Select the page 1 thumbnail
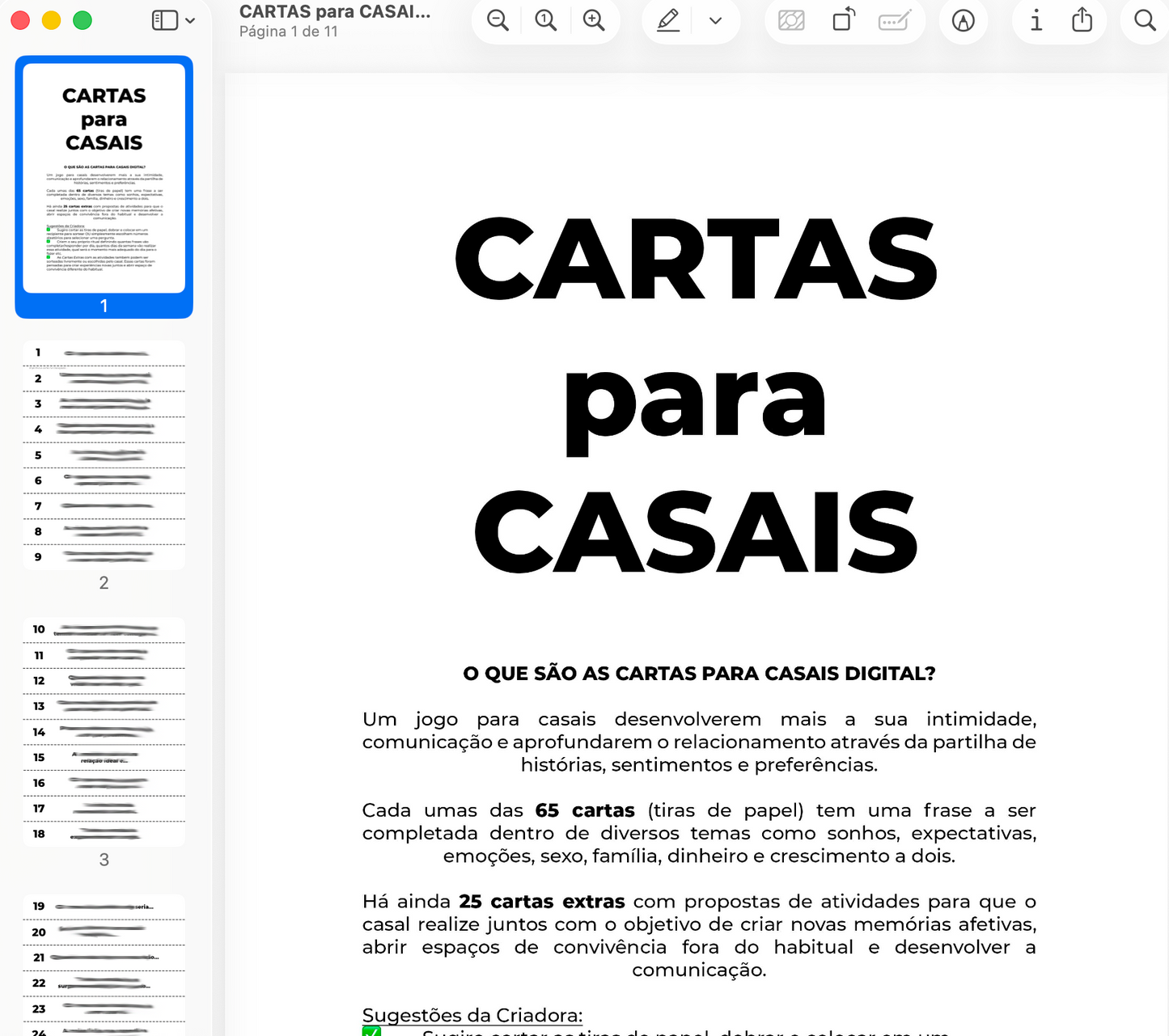The height and width of the screenshot is (1036, 1169). click(x=104, y=178)
